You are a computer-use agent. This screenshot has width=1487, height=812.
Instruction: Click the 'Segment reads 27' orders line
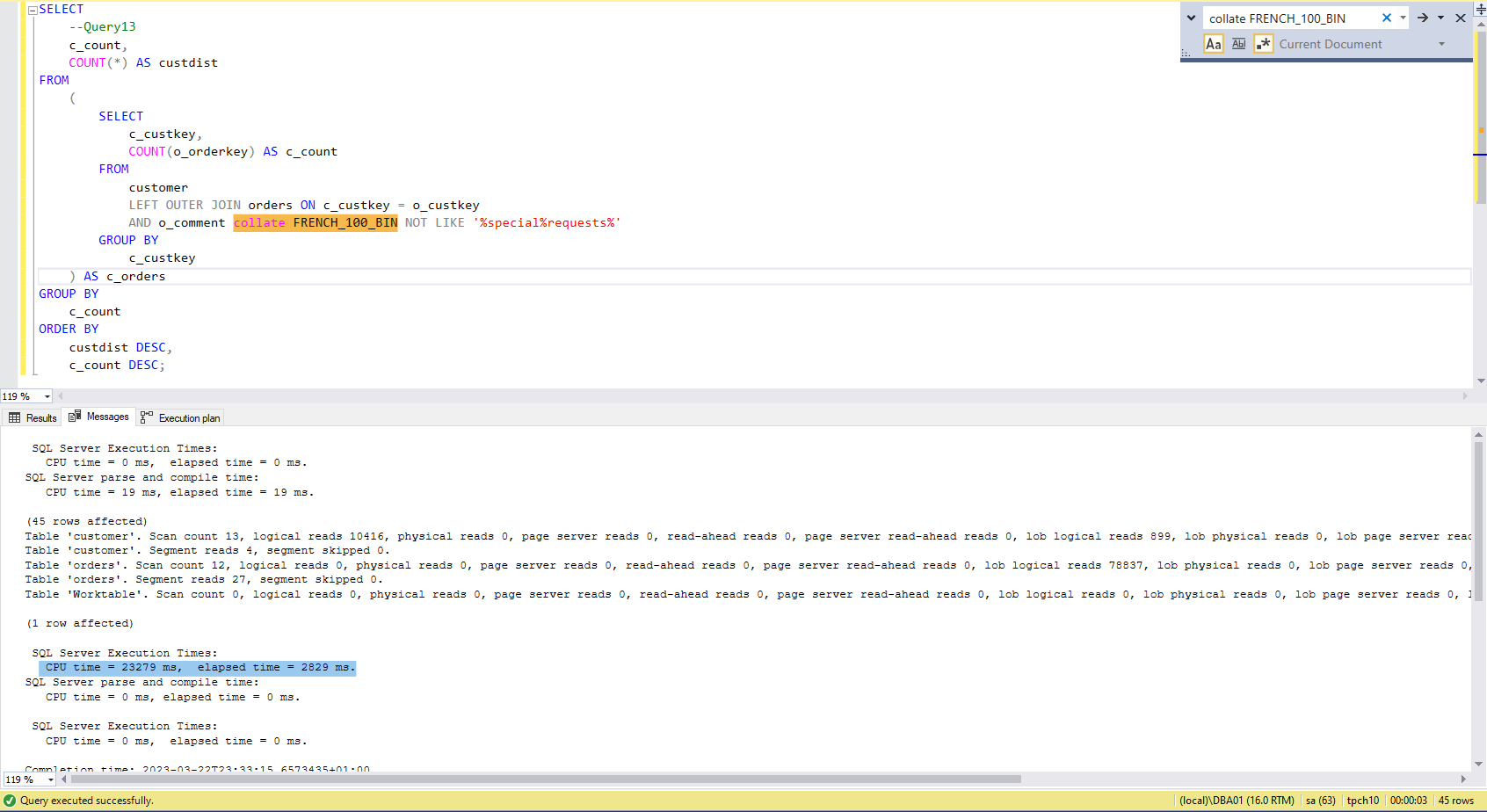tap(204, 580)
